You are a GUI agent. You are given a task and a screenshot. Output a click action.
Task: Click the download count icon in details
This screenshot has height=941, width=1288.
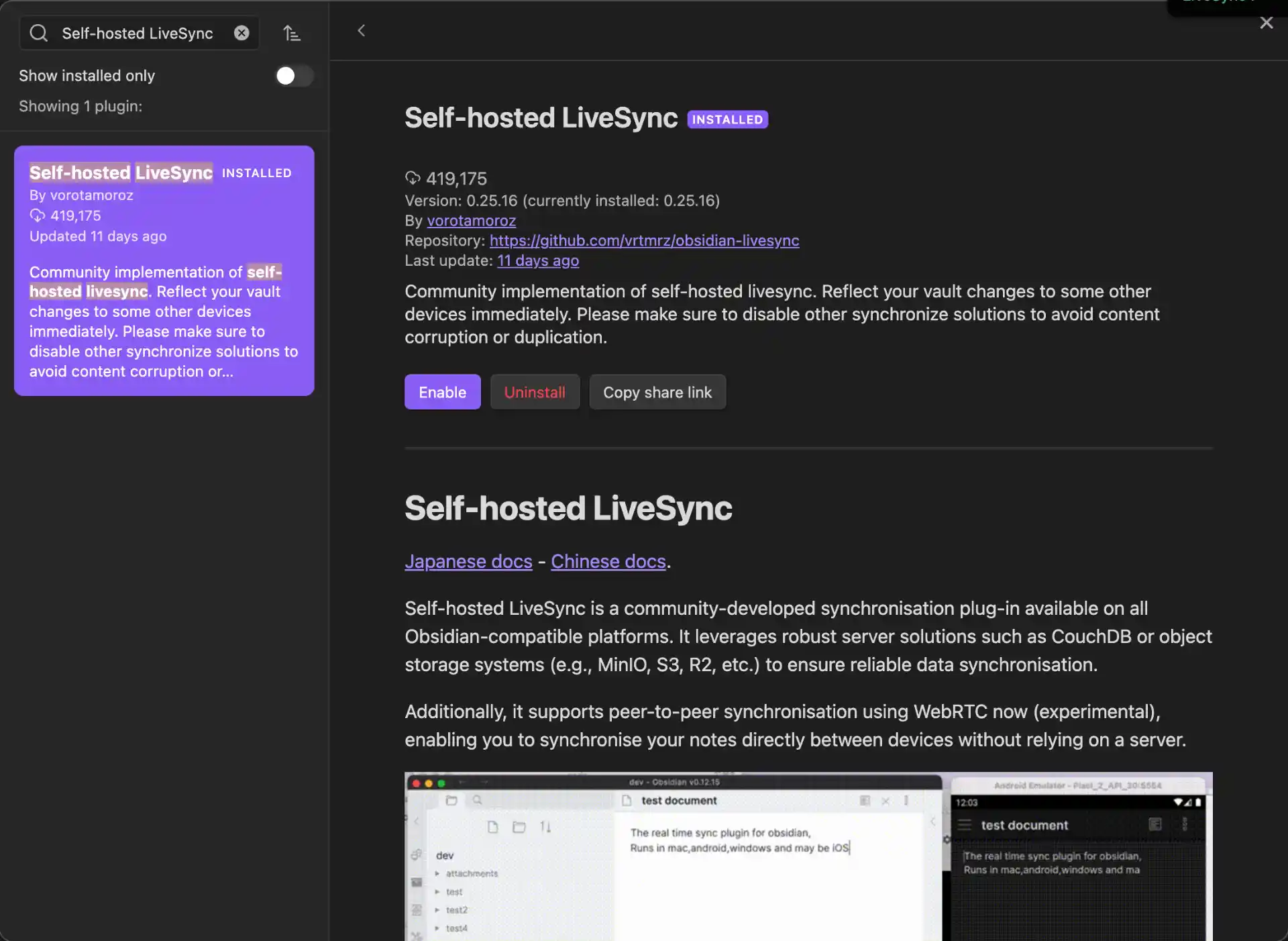coord(412,178)
